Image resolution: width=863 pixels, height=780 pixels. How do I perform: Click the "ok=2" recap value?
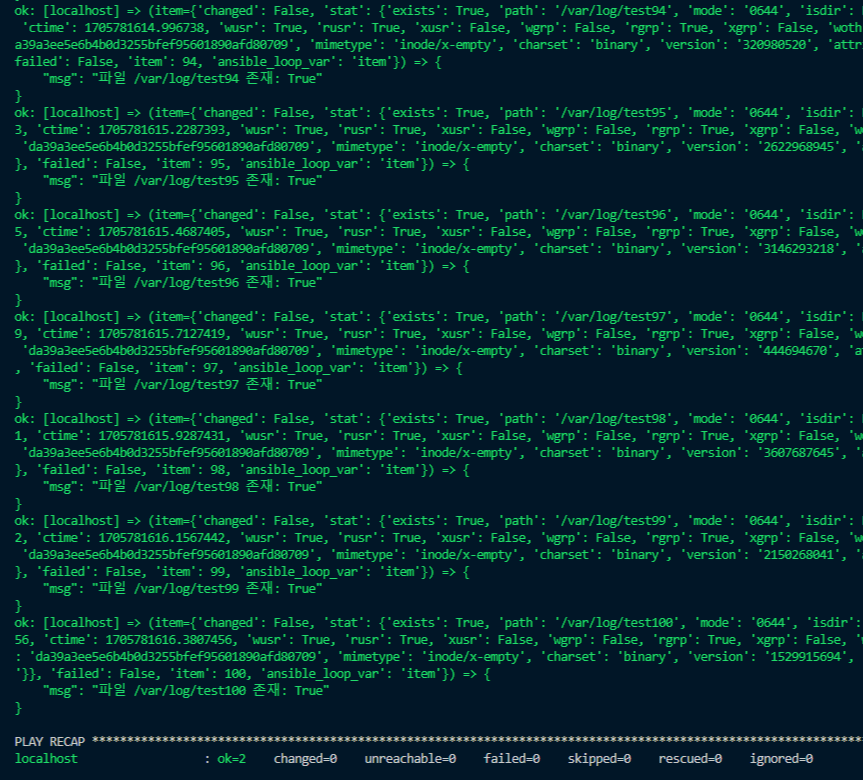coord(231,759)
